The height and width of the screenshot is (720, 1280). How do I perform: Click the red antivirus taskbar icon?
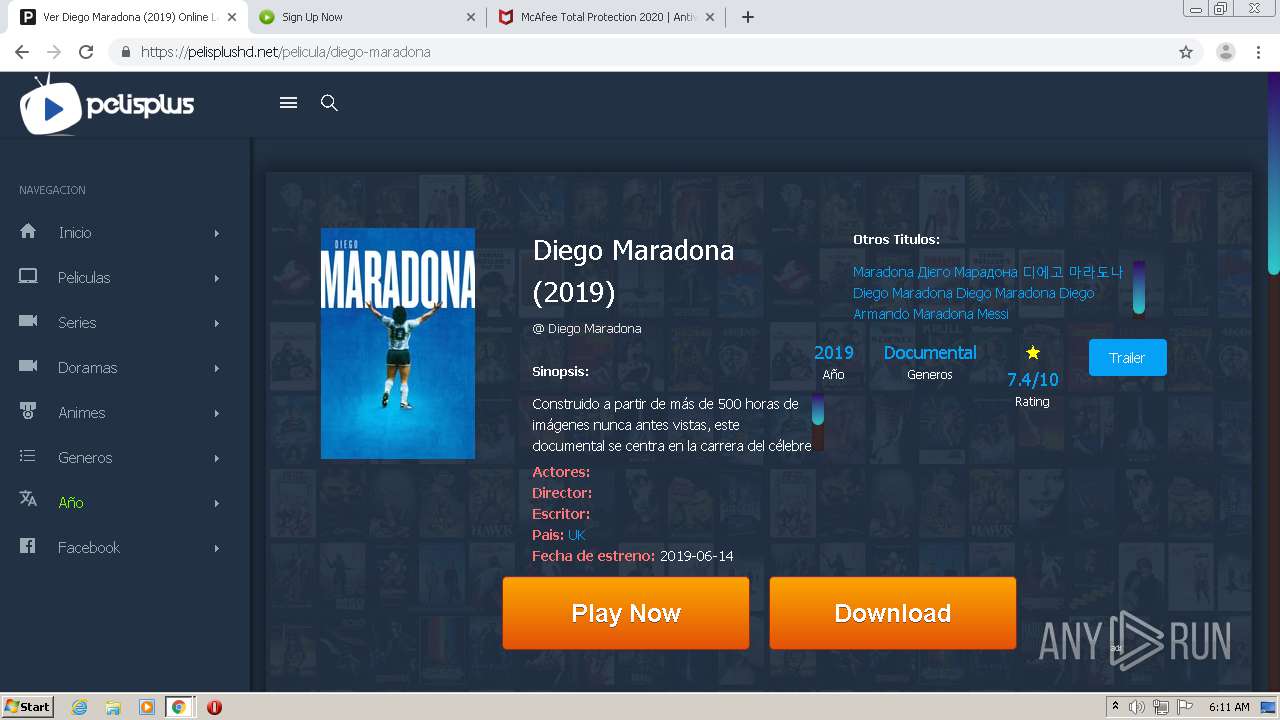click(x=214, y=707)
